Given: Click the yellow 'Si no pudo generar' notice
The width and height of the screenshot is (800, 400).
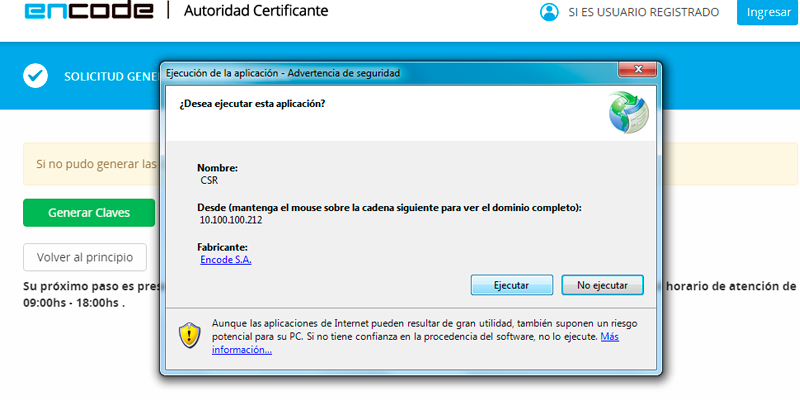Looking at the screenshot, I should pos(90,163).
